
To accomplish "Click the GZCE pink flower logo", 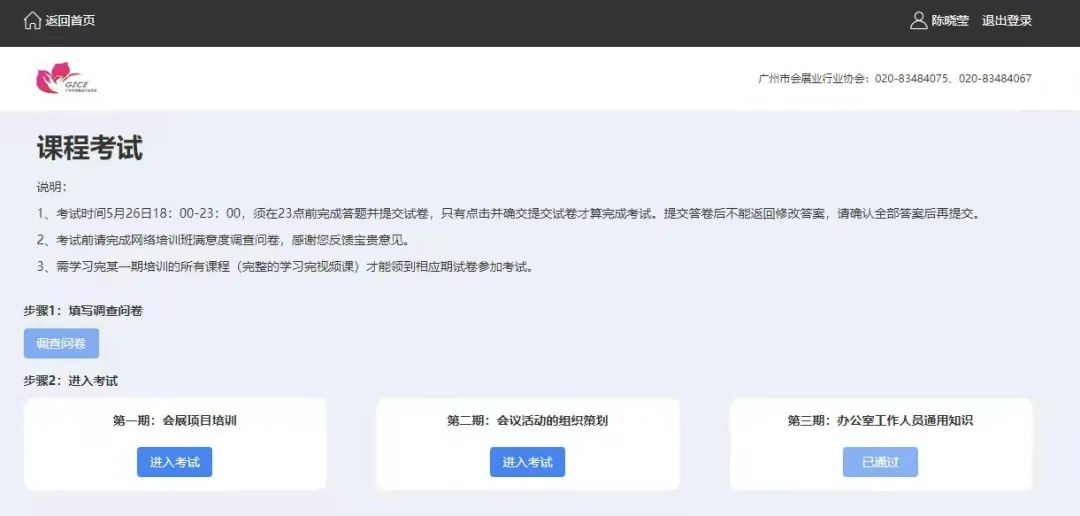I will pyautogui.click(x=62, y=79).
